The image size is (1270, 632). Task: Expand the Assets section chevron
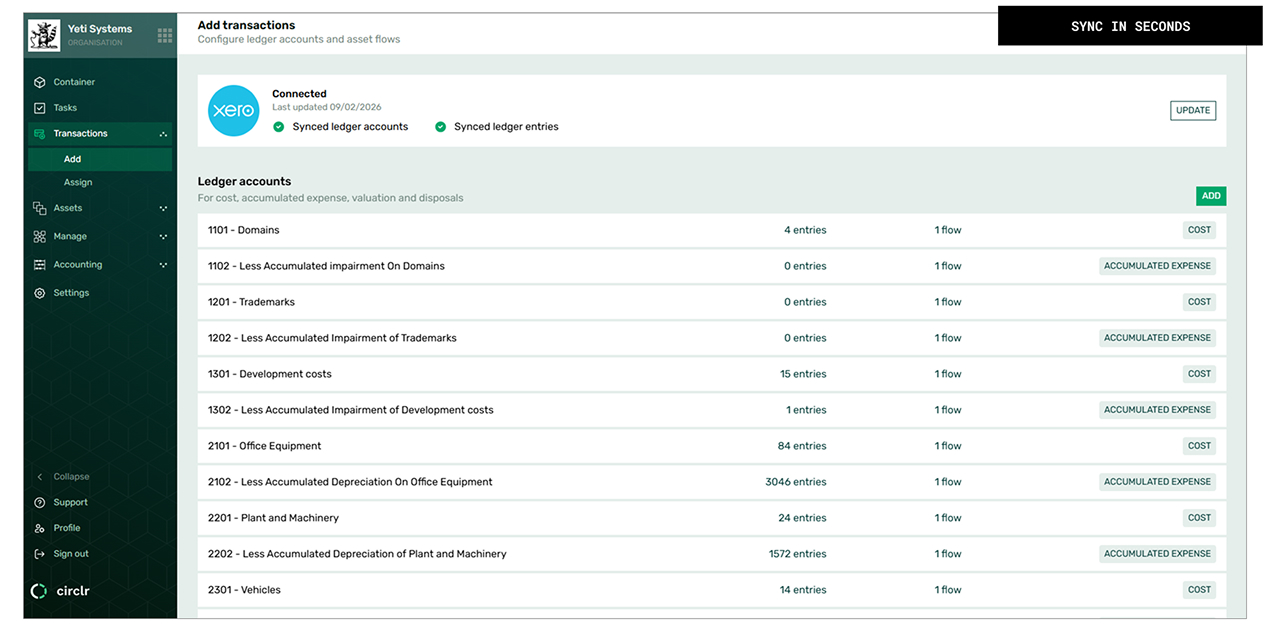coord(163,208)
